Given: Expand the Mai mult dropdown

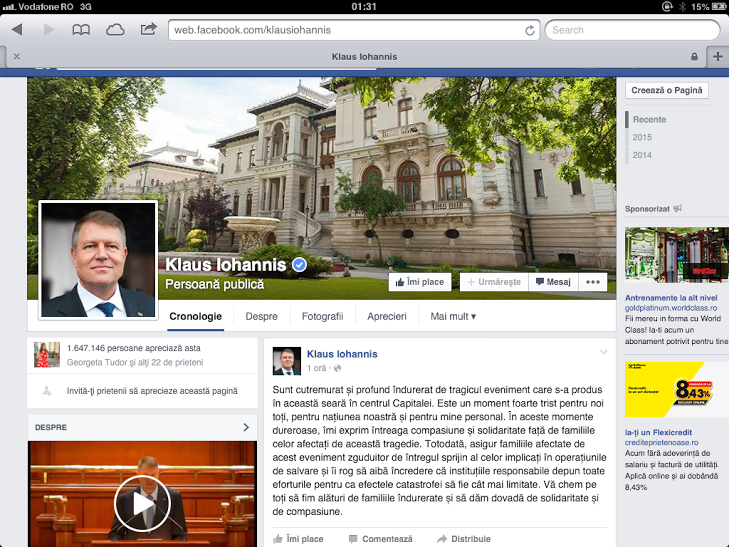Looking at the screenshot, I should click(x=453, y=316).
